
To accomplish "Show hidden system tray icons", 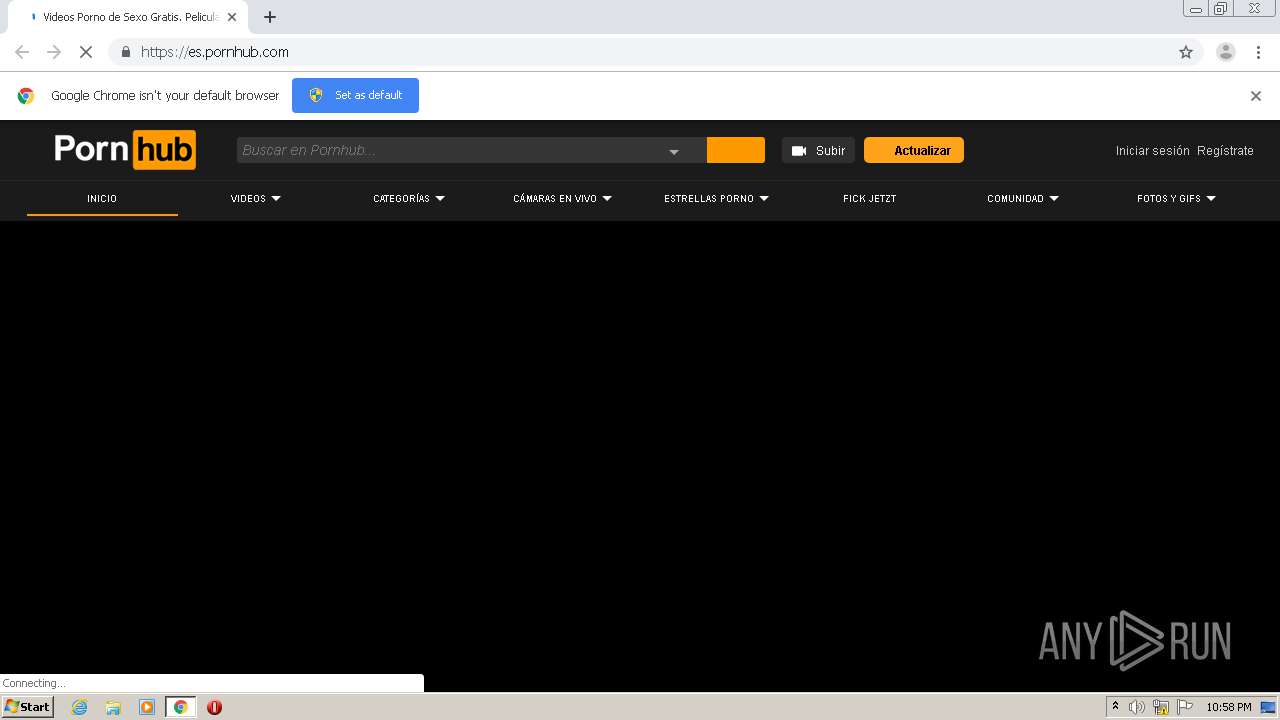I will (x=1115, y=707).
